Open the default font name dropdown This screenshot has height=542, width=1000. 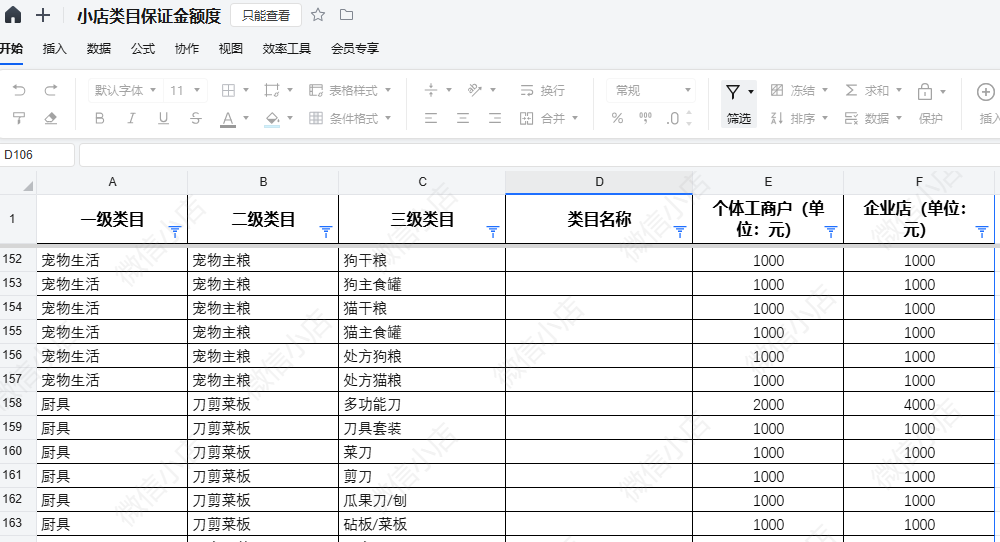tap(126, 90)
